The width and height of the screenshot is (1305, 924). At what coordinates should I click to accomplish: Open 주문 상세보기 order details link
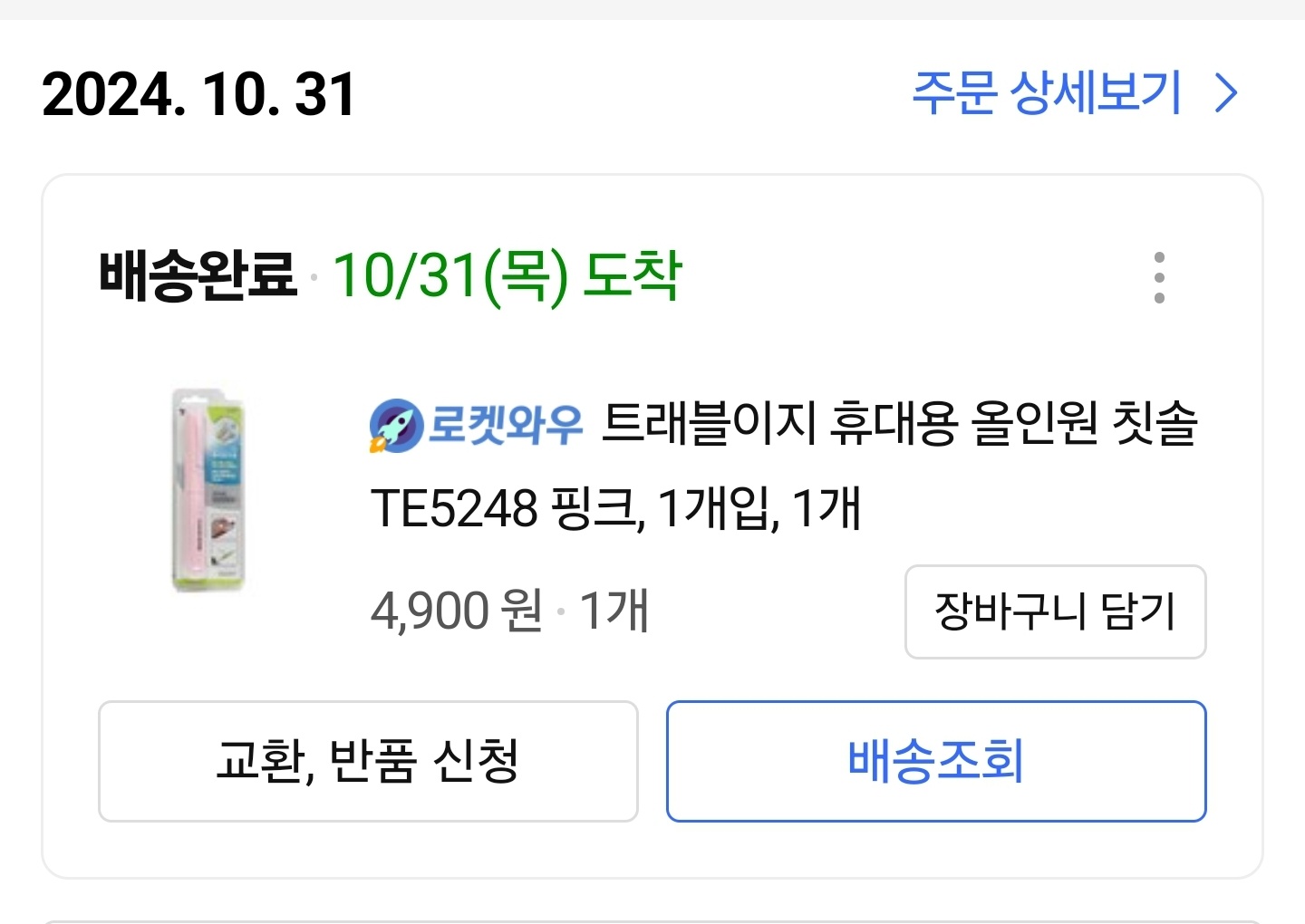tap(1047, 93)
